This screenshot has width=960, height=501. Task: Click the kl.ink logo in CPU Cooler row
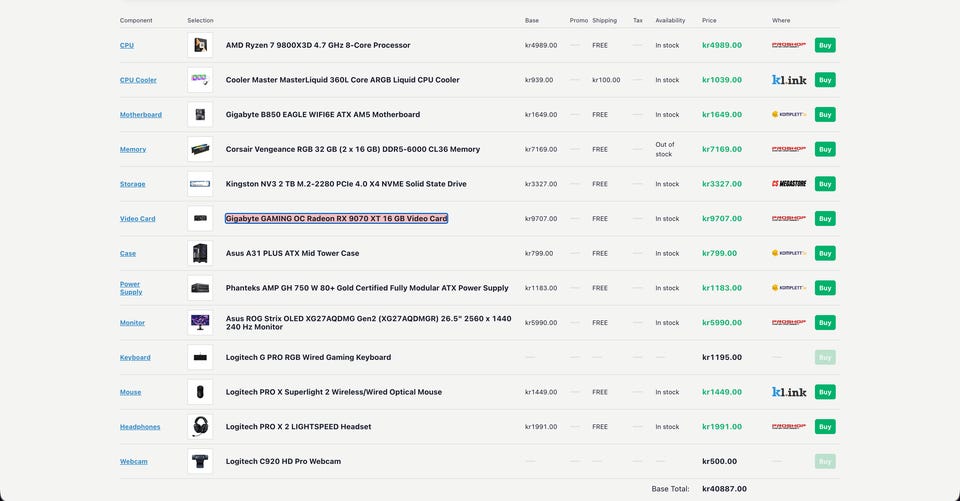(789, 80)
